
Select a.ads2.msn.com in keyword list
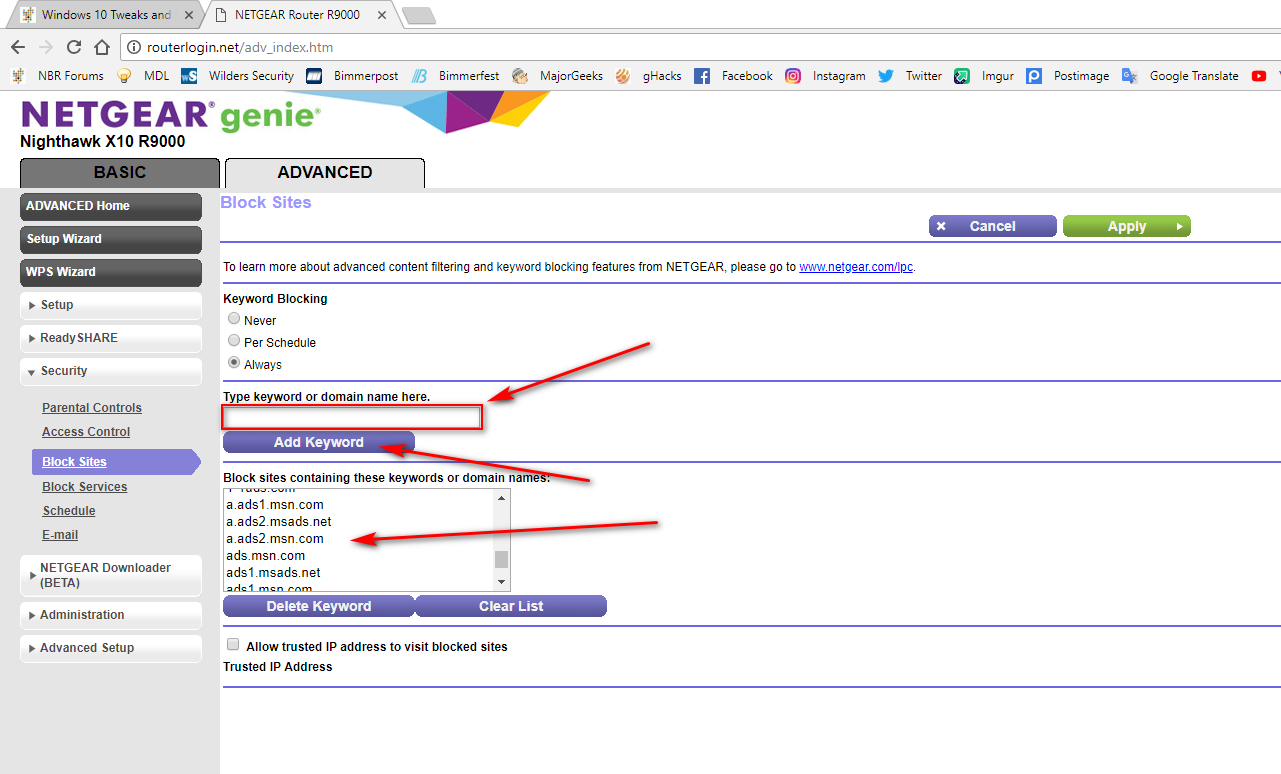click(275, 539)
